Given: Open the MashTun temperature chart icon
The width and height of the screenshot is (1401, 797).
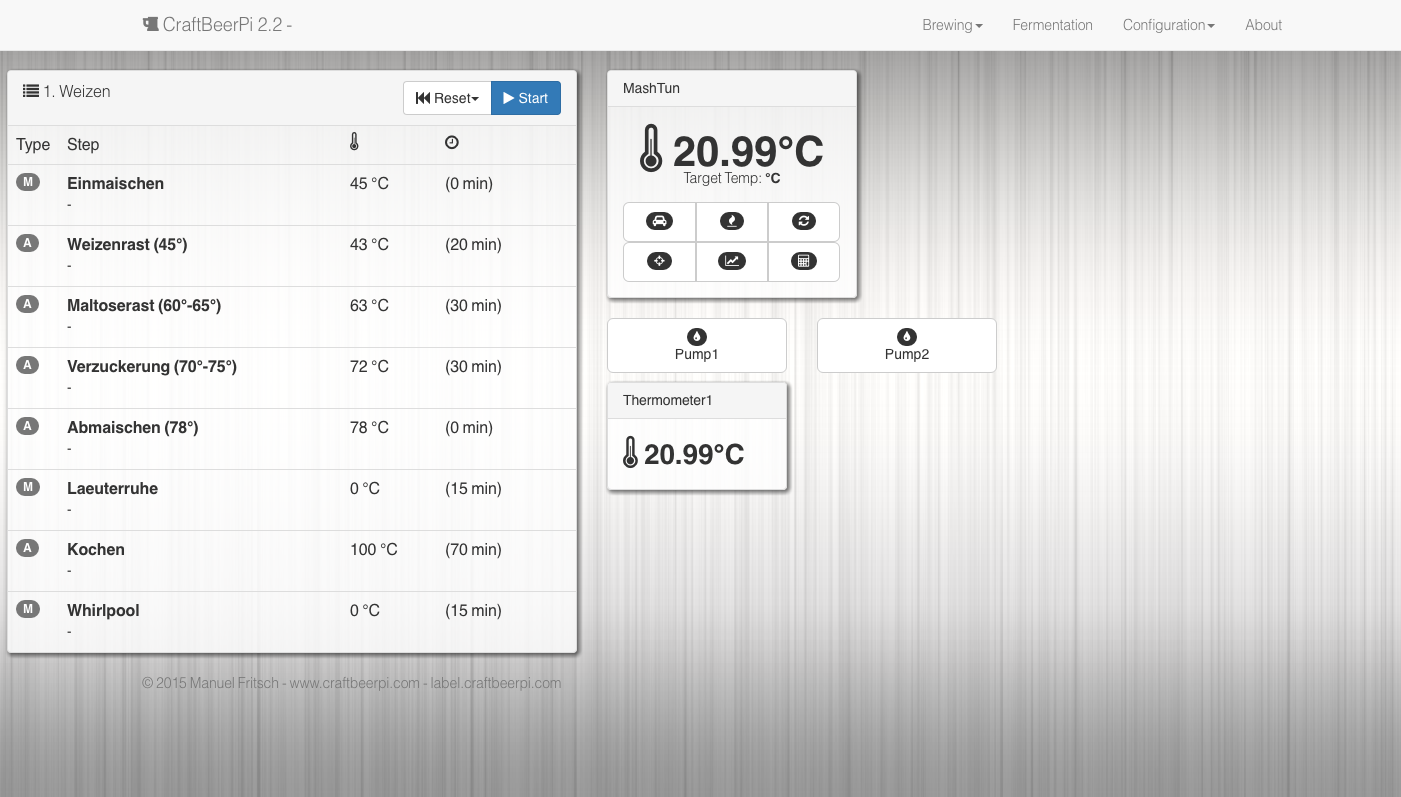Looking at the screenshot, I should 732,261.
